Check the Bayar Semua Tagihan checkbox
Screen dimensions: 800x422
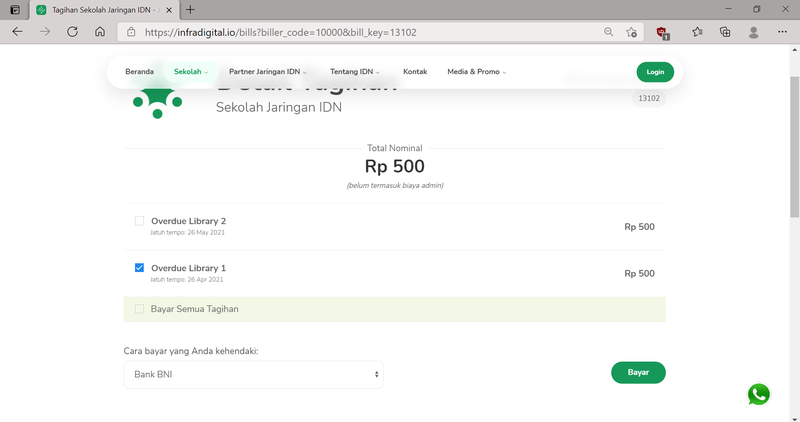pos(139,309)
